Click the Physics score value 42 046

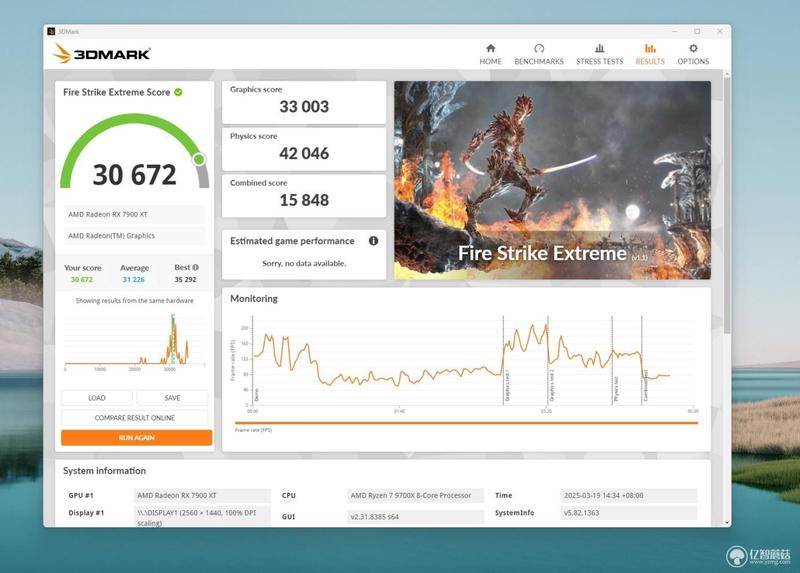pyautogui.click(x=304, y=154)
